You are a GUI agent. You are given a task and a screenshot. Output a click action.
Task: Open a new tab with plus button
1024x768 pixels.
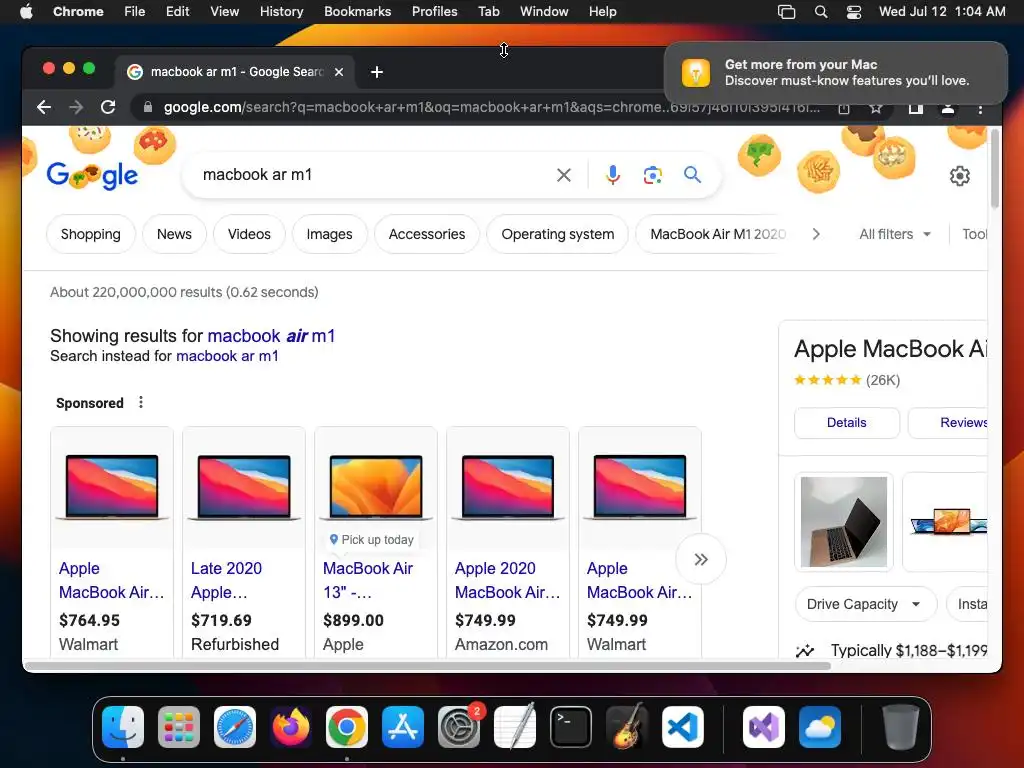pos(377,72)
